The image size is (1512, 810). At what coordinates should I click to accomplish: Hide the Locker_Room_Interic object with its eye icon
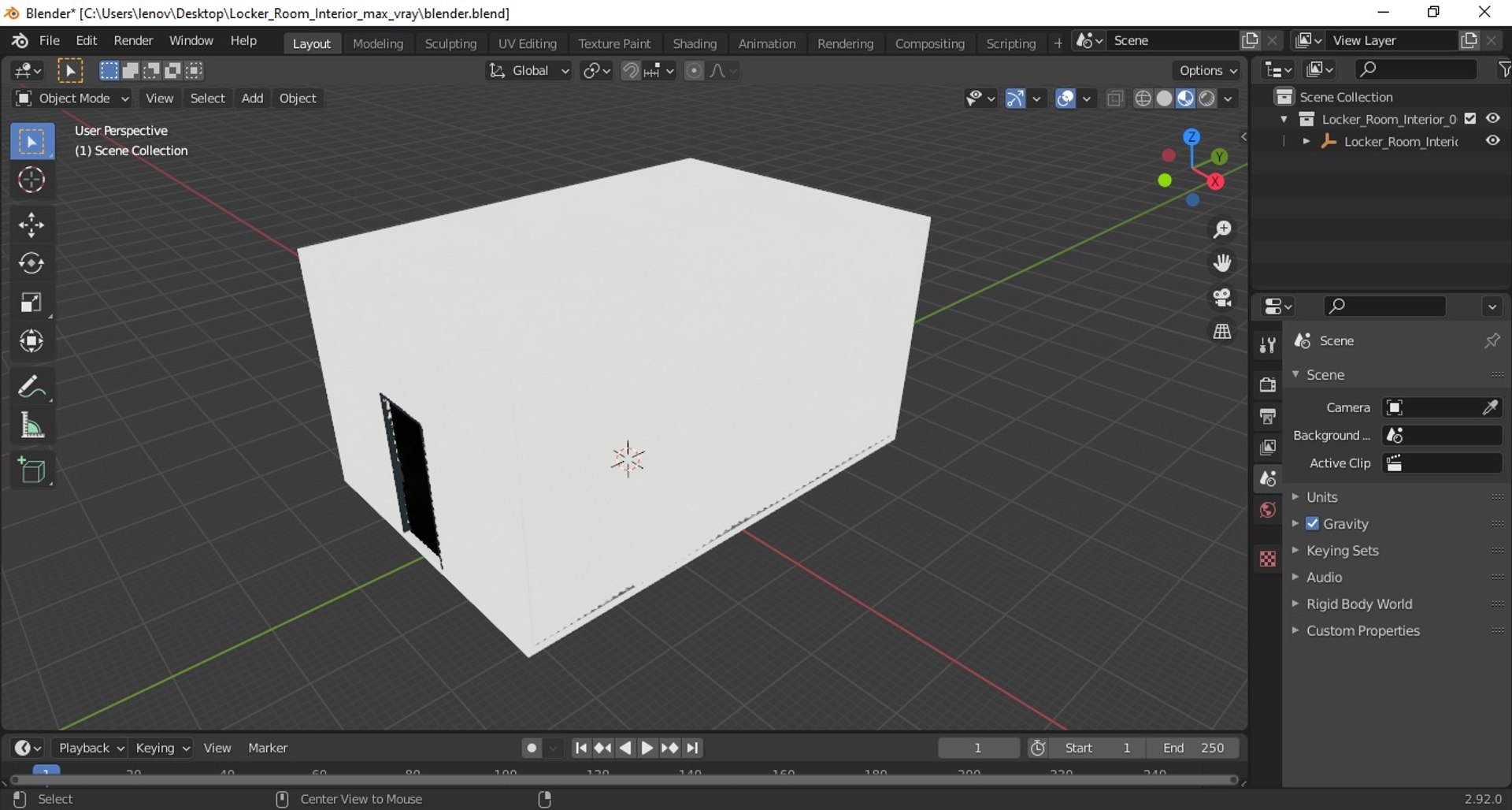pyautogui.click(x=1492, y=141)
